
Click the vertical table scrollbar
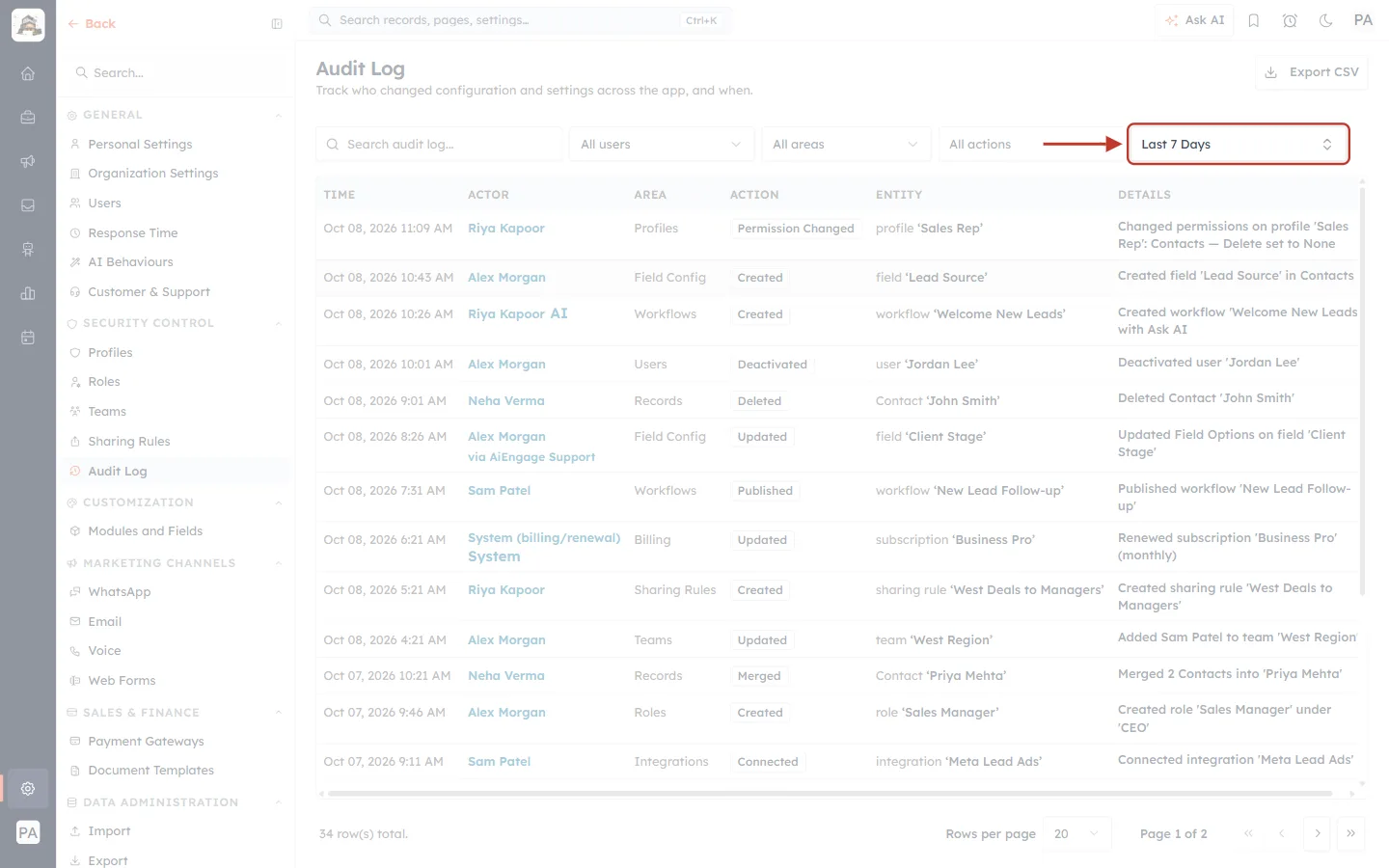pyautogui.click(x=1362, y=391)
